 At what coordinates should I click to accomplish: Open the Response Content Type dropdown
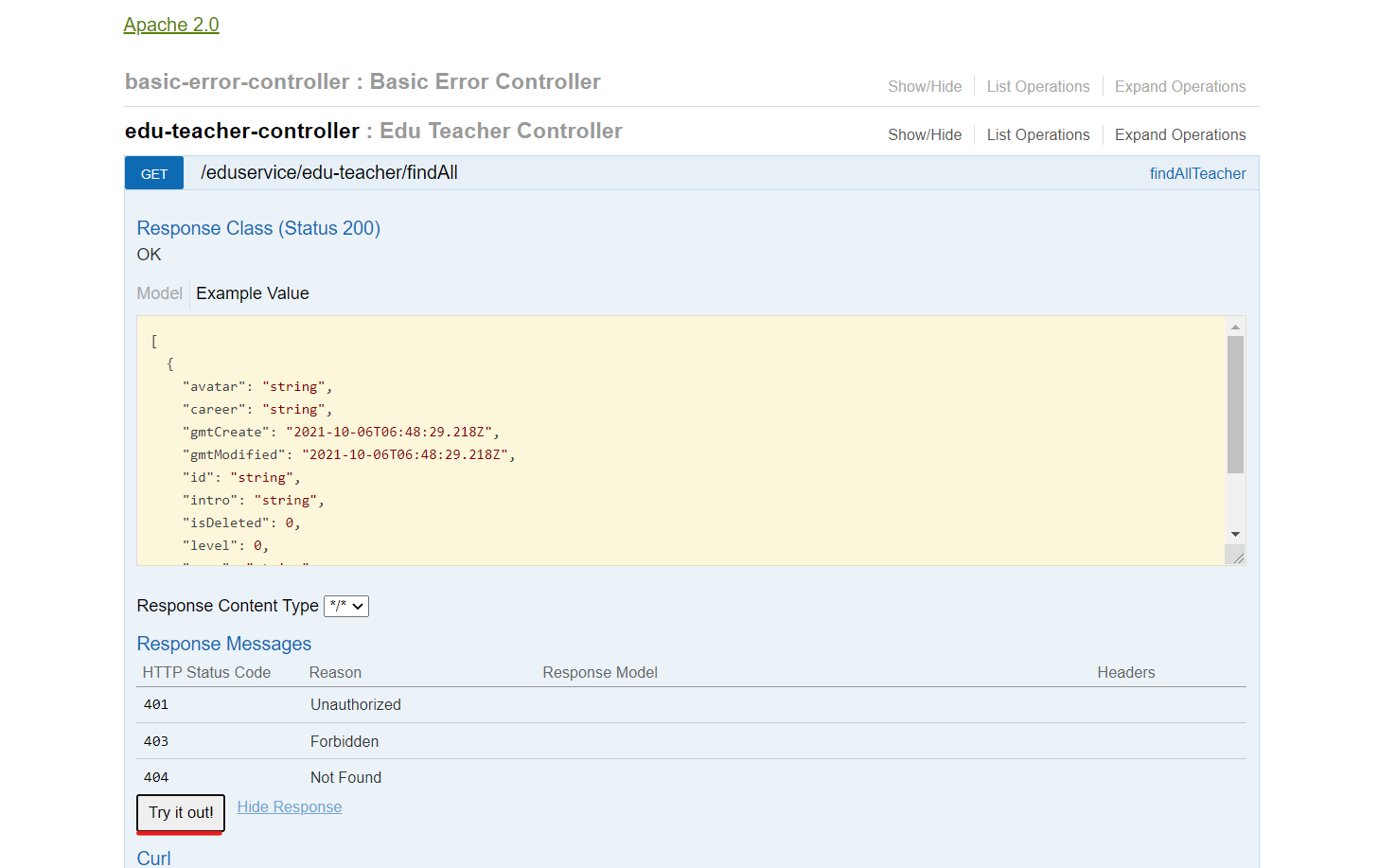[x=346, y=606]
